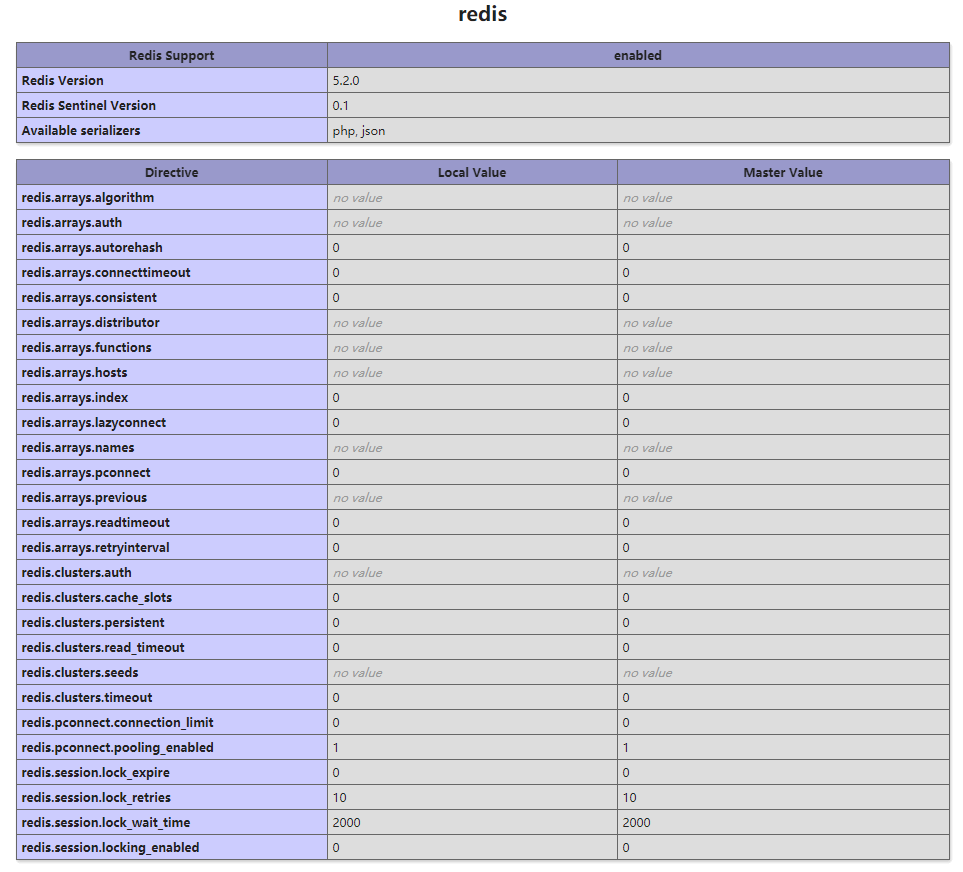Select the 'redis.session.lock_wait_time' directive
The height and width of the screenshot is (872, 963).
click(106, 823)
